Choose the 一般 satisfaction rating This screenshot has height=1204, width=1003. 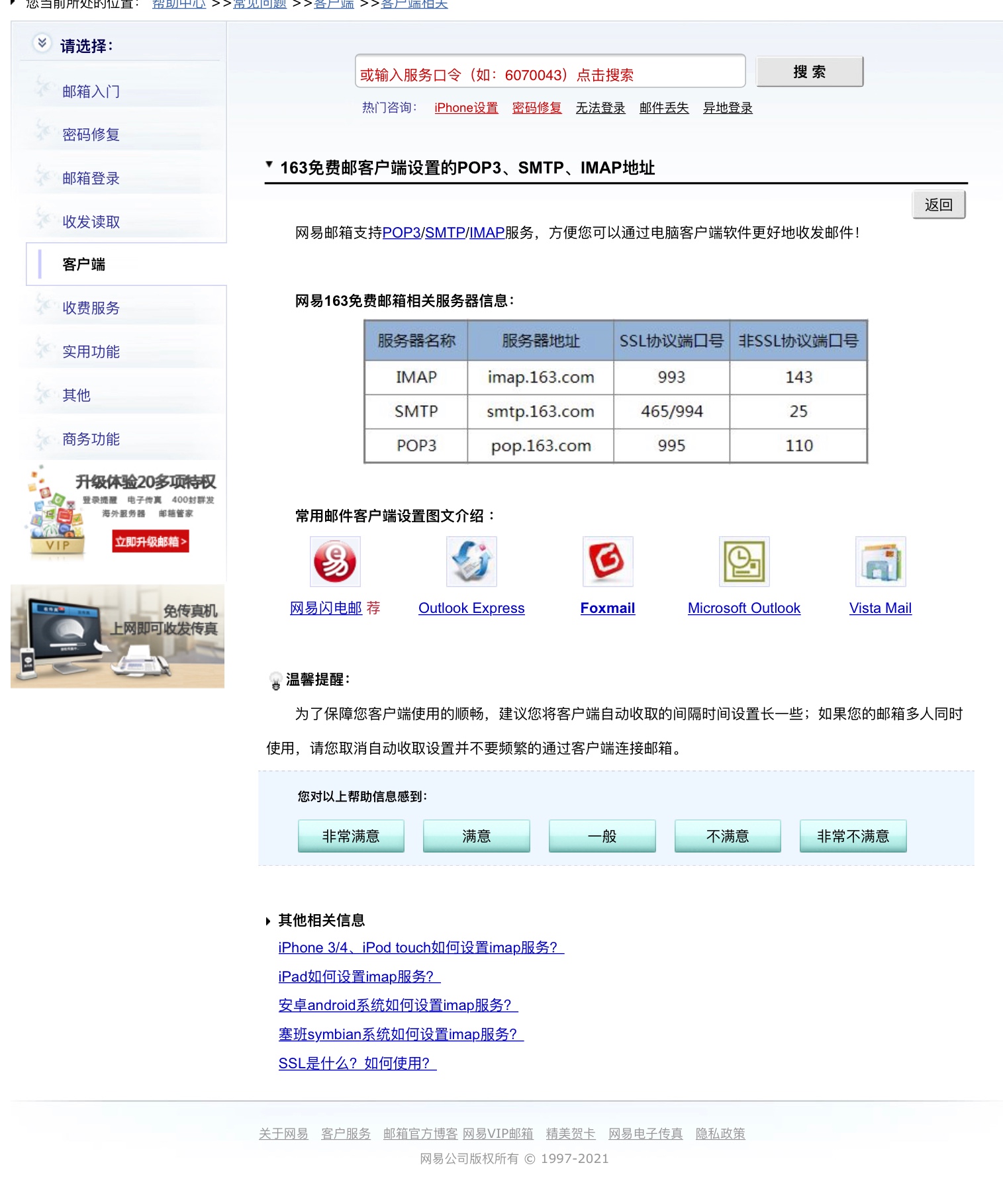[x=602, y=836]
